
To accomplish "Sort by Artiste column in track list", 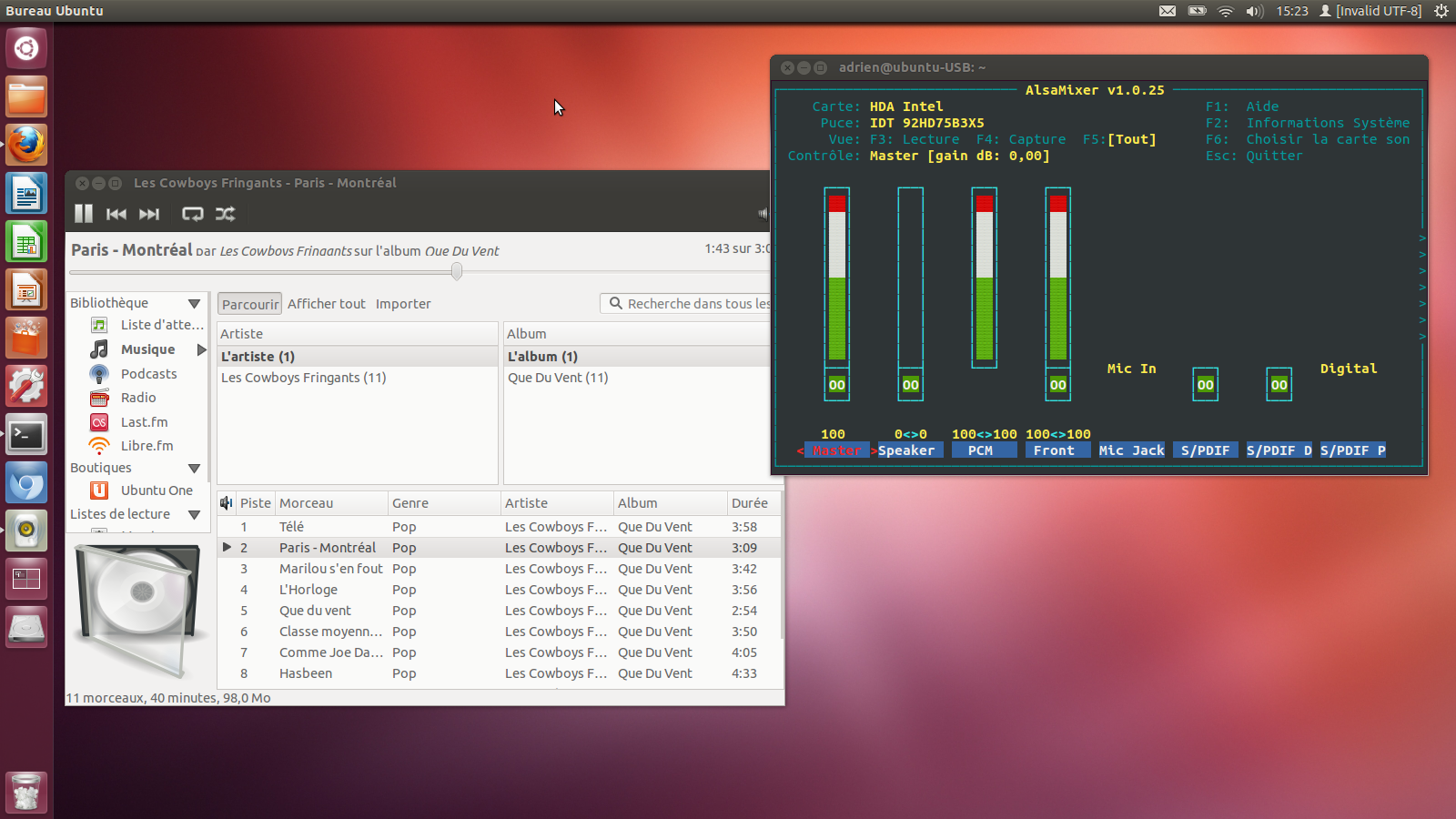I will click(x=557, y=503).
